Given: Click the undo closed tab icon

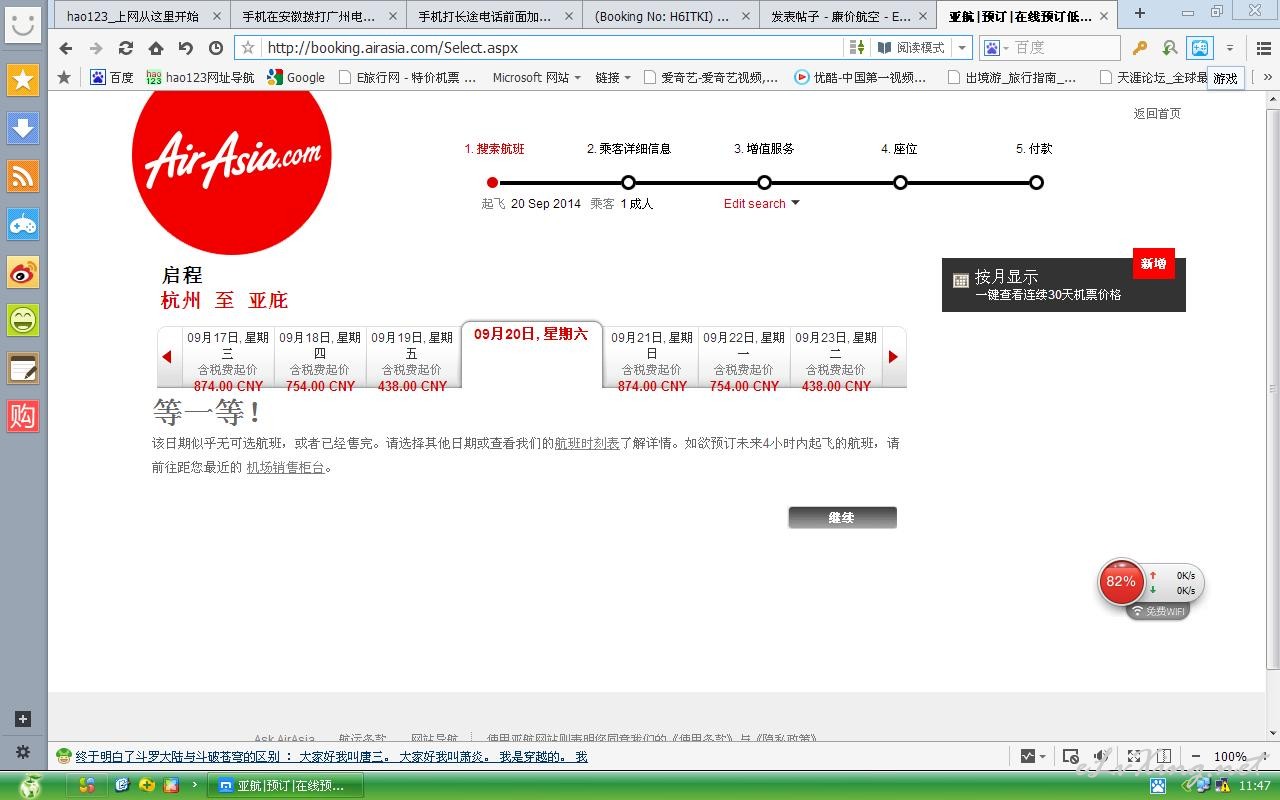Looking at the screenshot, I should tap(186, 48).
